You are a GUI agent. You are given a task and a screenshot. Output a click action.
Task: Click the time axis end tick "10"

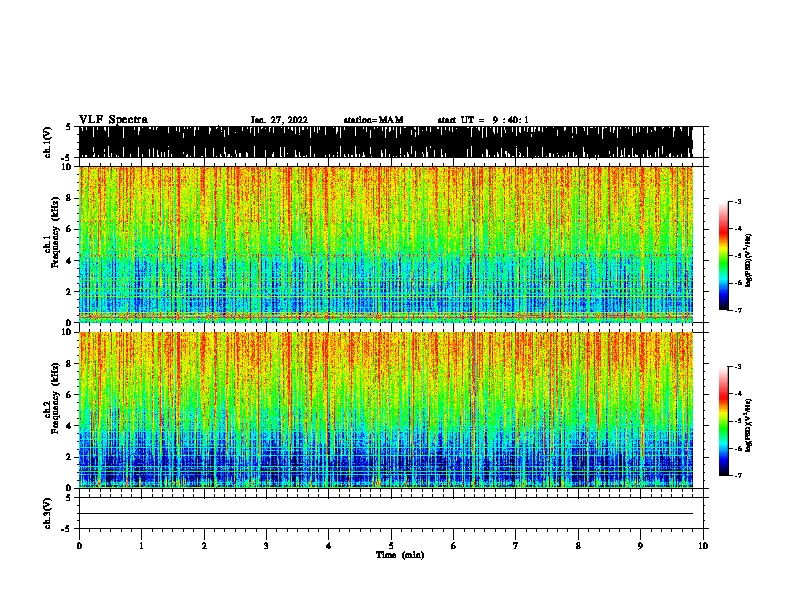pos(703,546)
